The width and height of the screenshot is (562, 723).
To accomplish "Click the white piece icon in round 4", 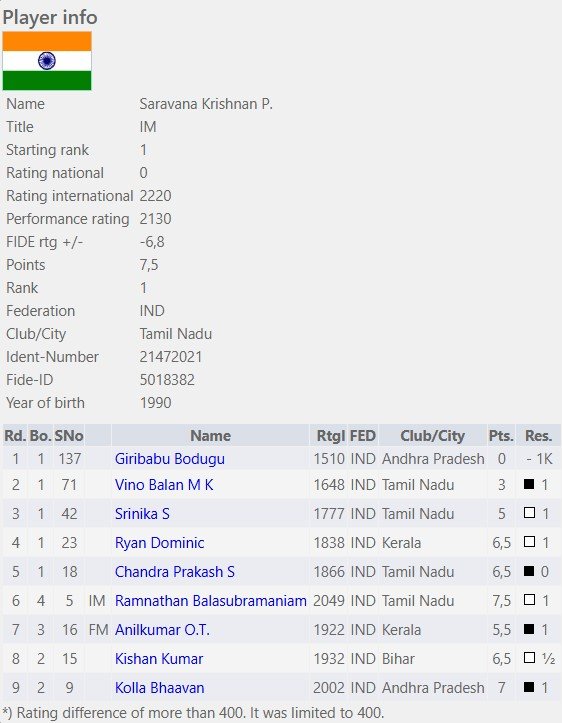I will pyautogui.click(x=529, y=542).
